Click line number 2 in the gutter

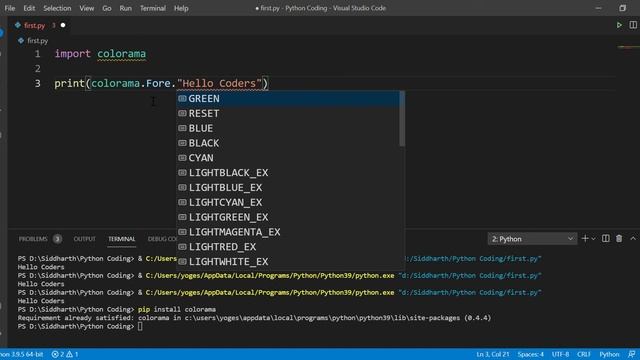(x=38, y=69)
